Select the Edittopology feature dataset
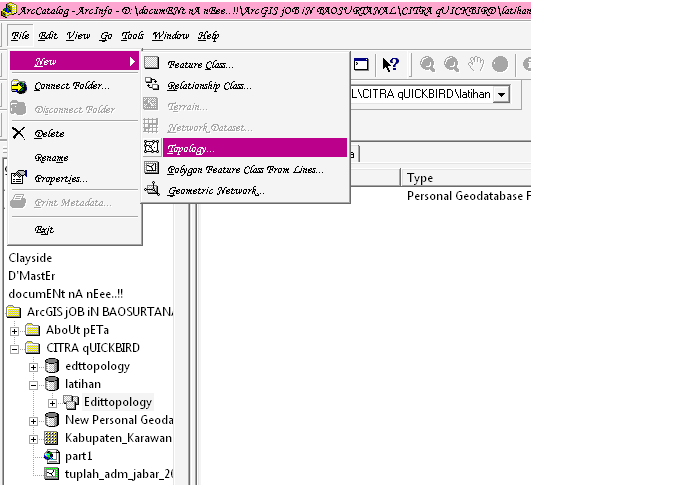This screenshot has height=485, width=683. click(118, 402)
